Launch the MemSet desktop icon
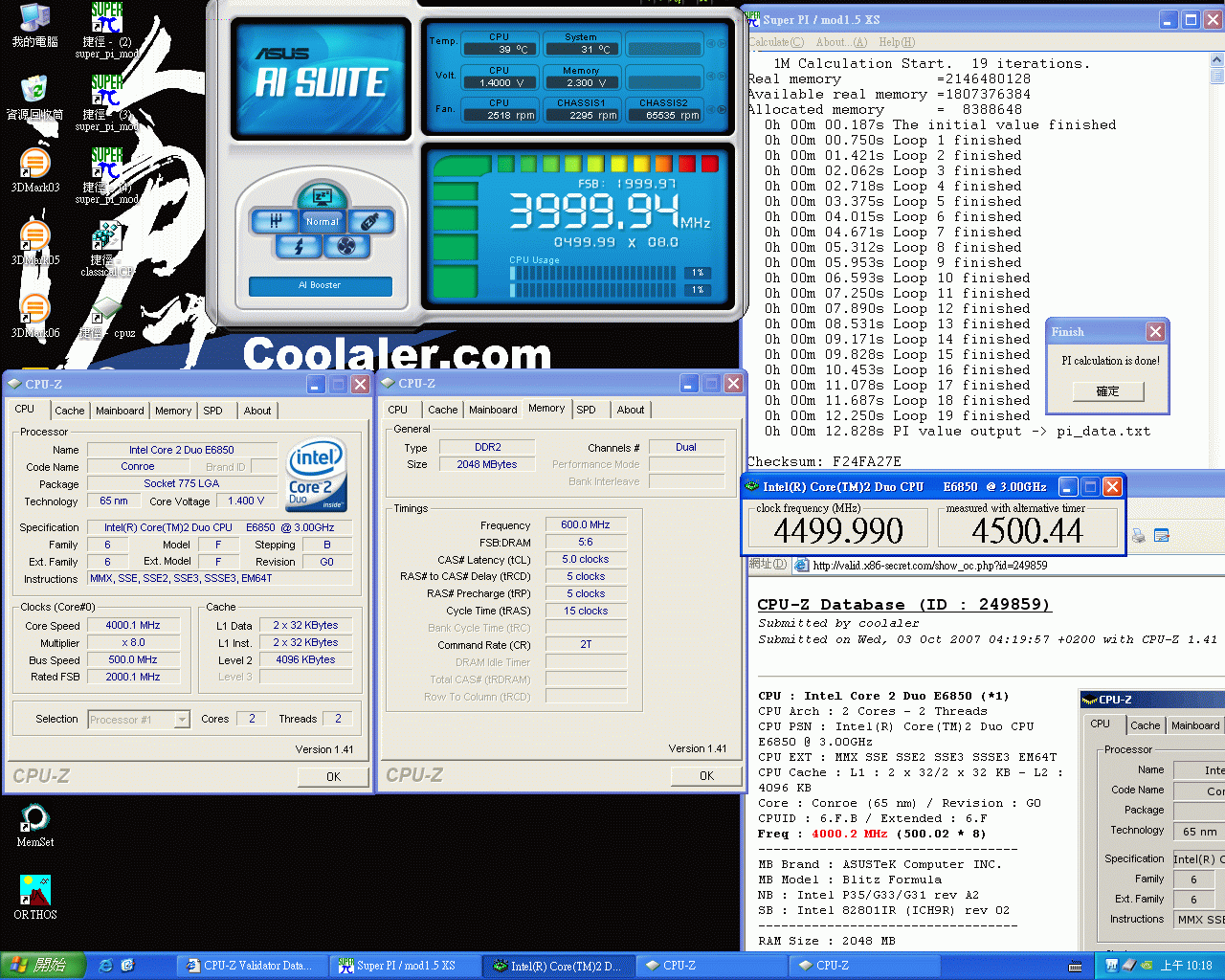The width and height of the screenshot is (1225, 980). coord(34,826)
